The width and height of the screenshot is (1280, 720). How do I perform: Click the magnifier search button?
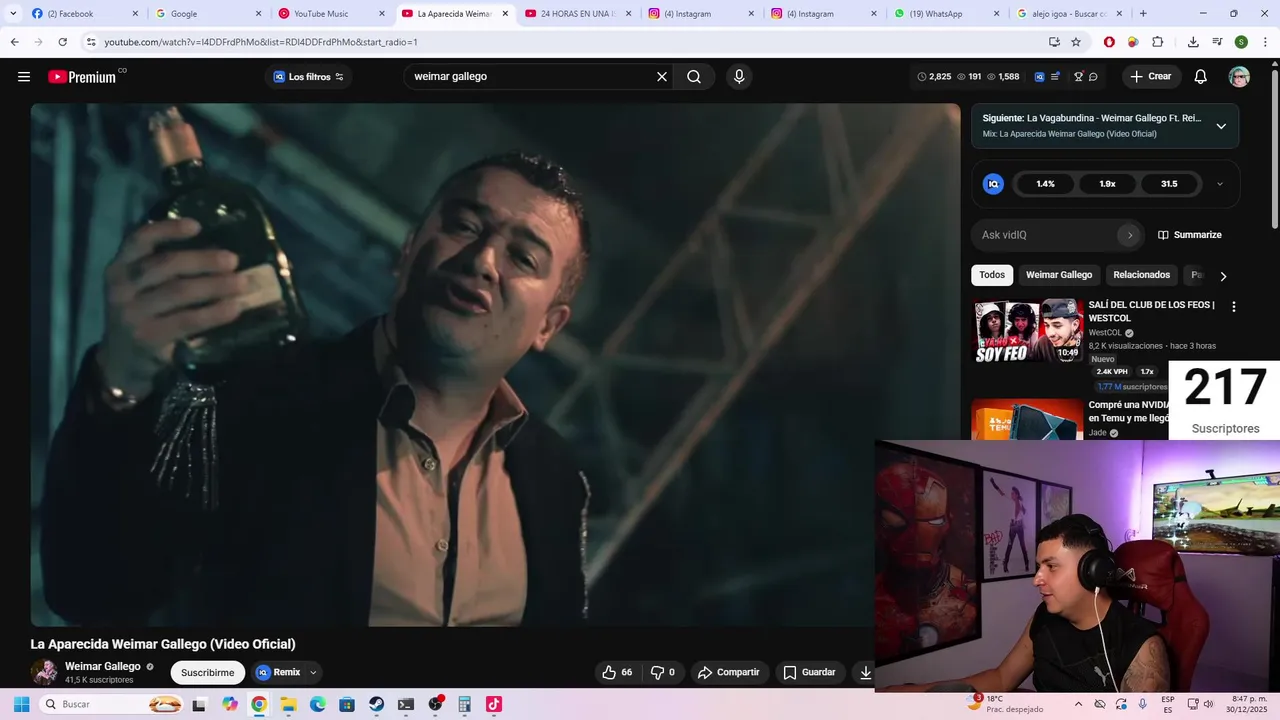point(694,77)
